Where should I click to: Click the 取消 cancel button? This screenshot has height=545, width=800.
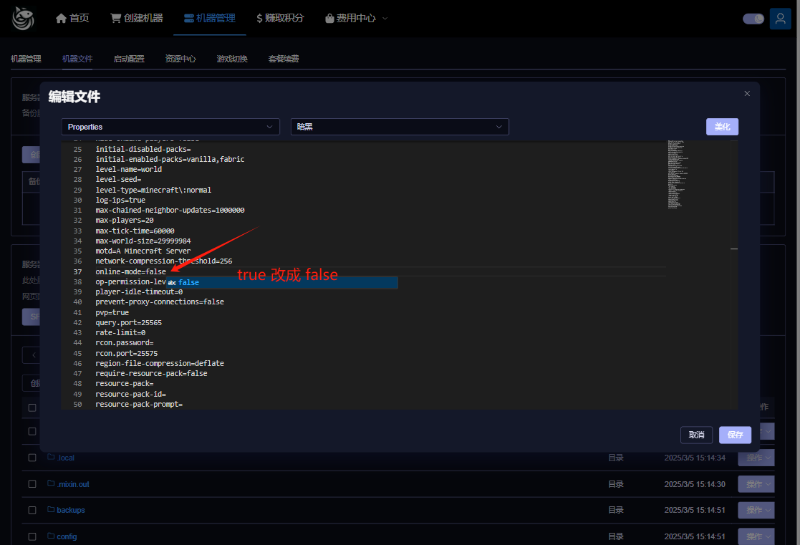(x=696, y=435)
